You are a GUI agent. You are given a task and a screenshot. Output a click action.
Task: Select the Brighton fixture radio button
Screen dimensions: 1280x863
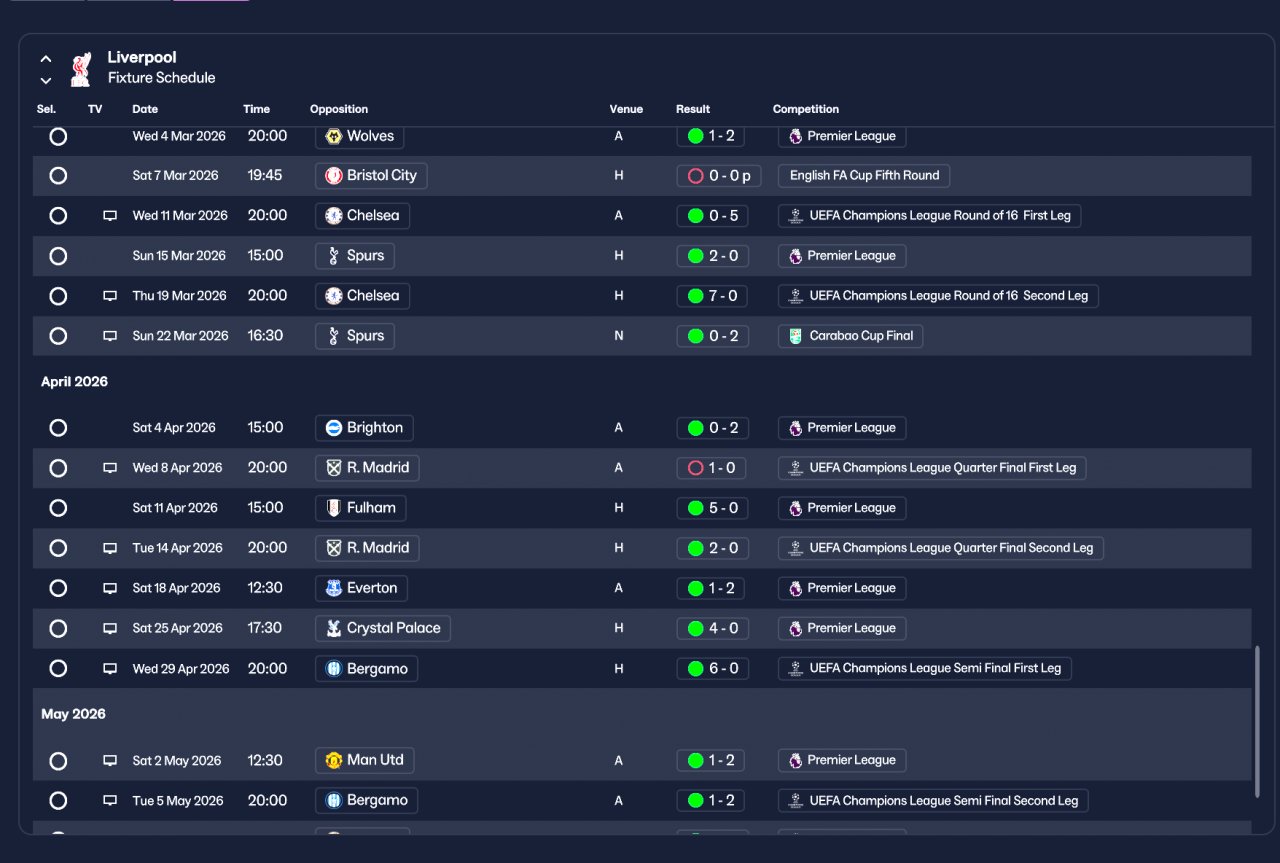point(58,428)
